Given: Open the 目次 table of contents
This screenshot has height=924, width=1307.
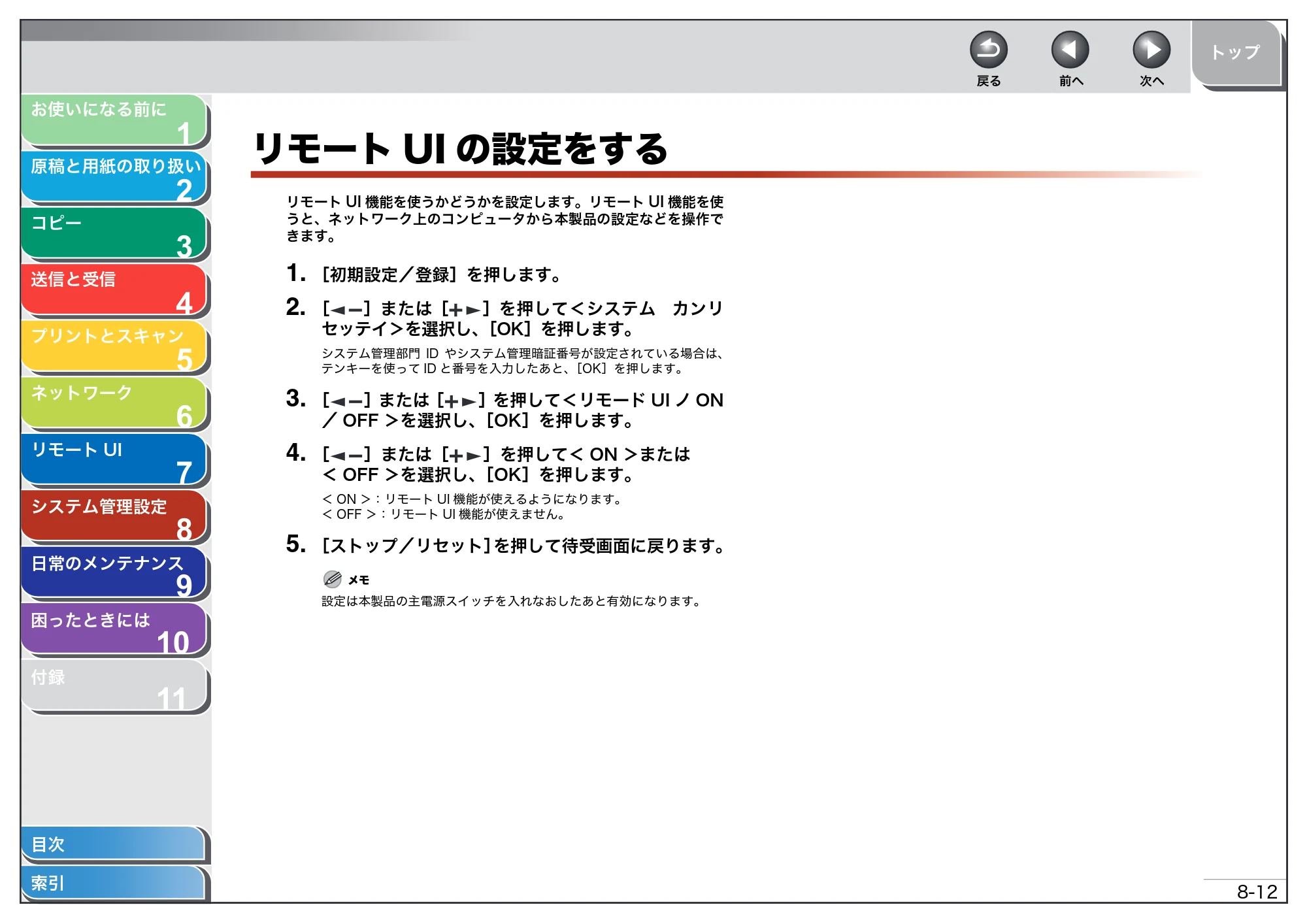Looking at the screenshot, I should click(x=114, y=844).
